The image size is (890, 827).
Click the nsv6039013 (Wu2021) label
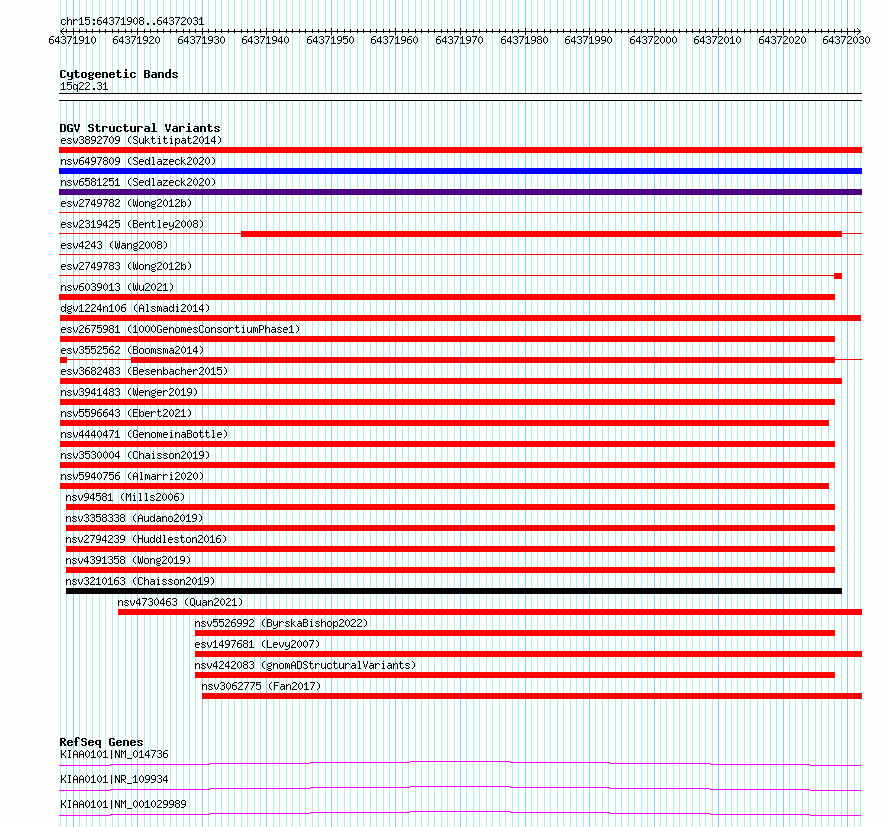click(117, 287)
